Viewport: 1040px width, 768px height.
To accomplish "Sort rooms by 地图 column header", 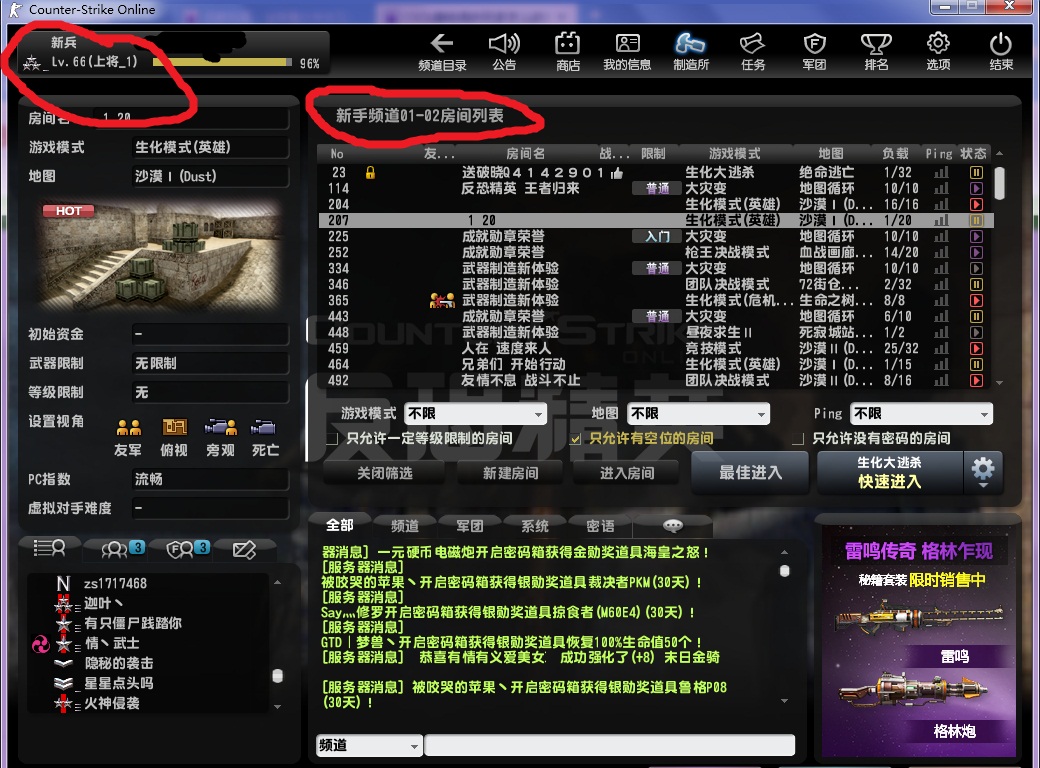I will pyautogui.click(x=830, y=154).
